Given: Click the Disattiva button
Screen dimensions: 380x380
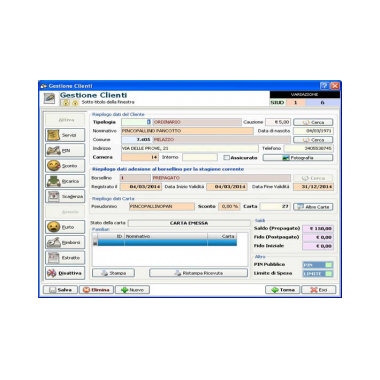Looking at the screenshot, I should coord(65,273).
